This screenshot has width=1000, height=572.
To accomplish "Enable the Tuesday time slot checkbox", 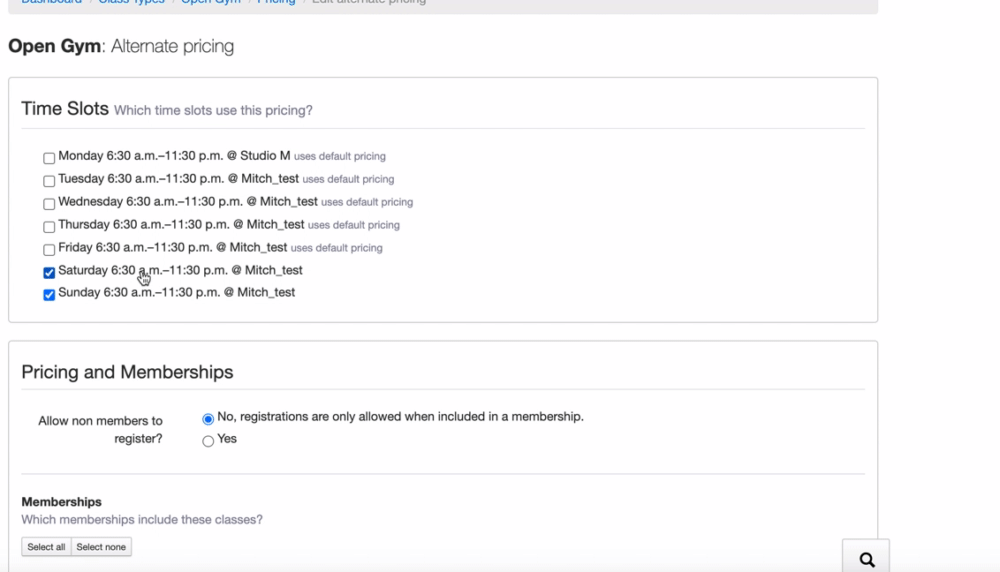I will coord(49,181).
